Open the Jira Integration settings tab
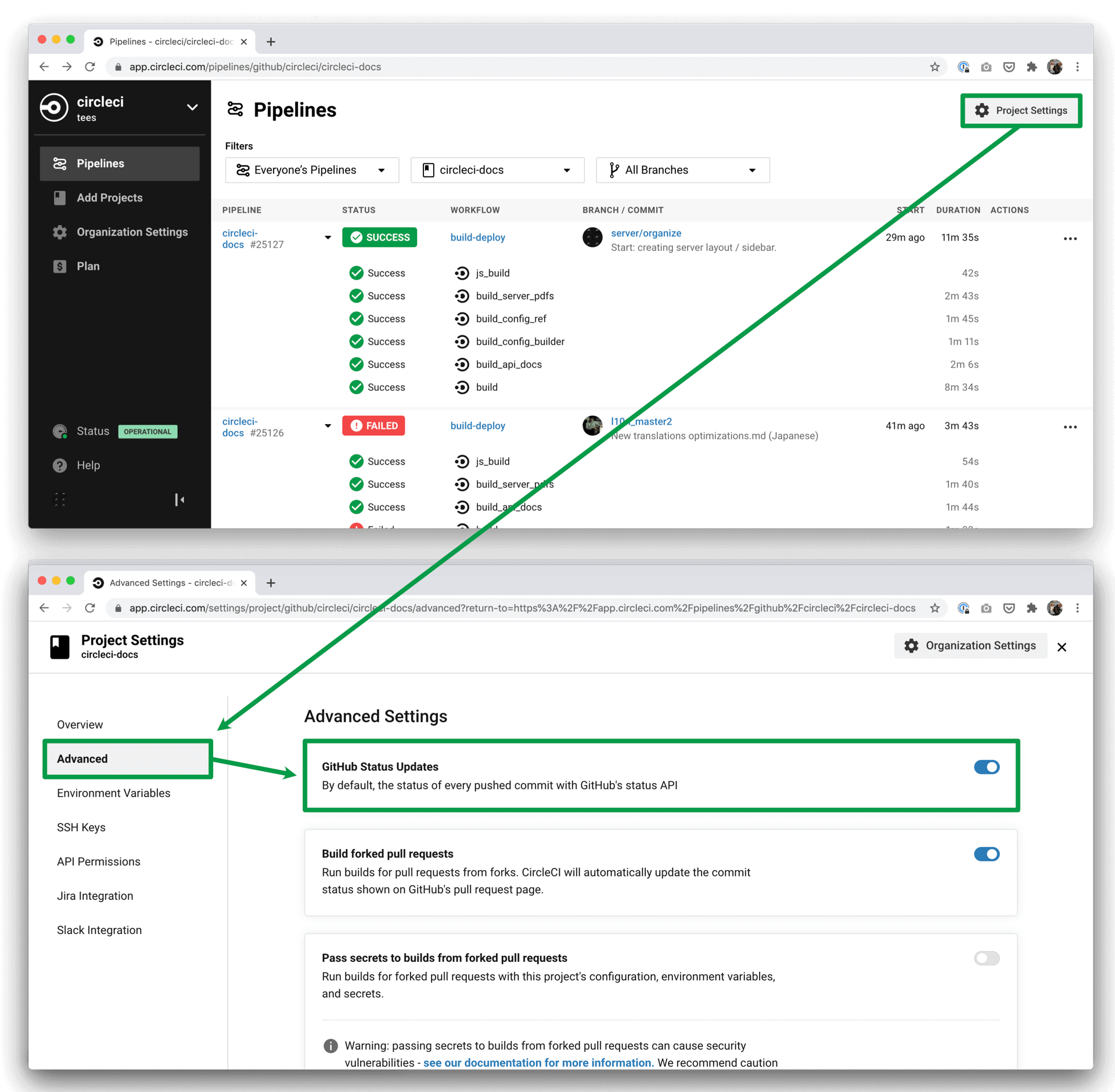The image size is (1115, 1092). (95, 896)
